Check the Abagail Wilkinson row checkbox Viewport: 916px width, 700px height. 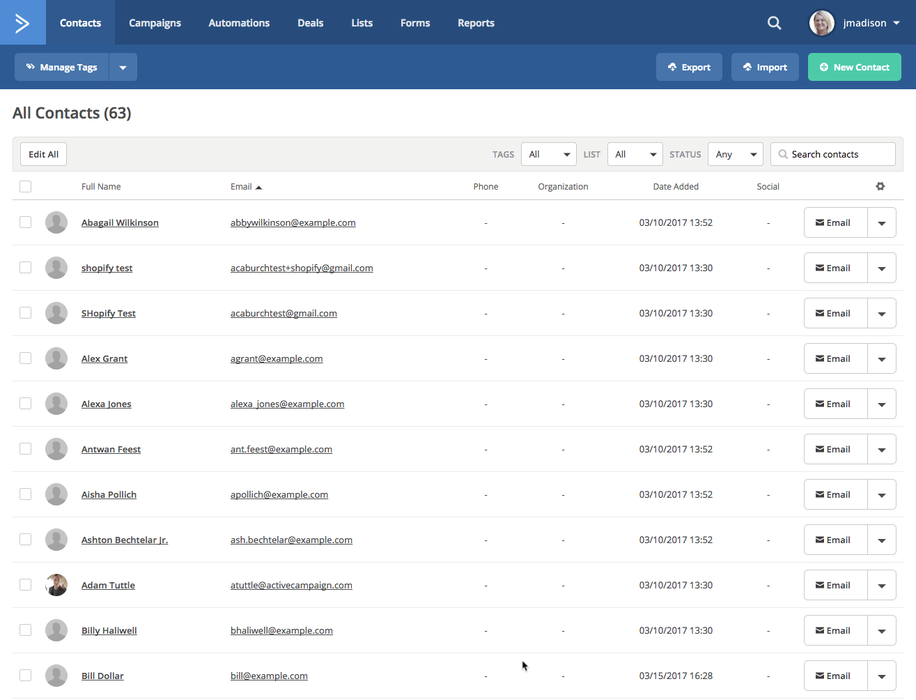coord(25,222)
